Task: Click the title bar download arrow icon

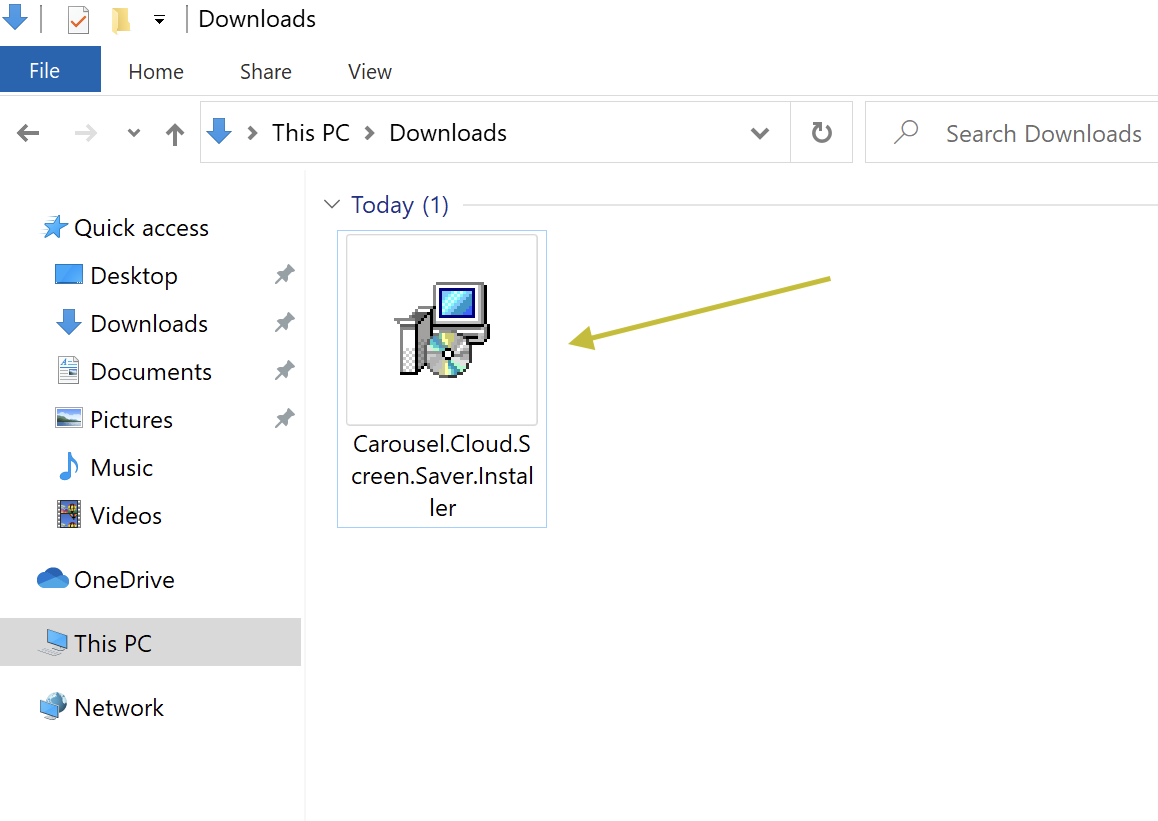Action: (15, 17)
